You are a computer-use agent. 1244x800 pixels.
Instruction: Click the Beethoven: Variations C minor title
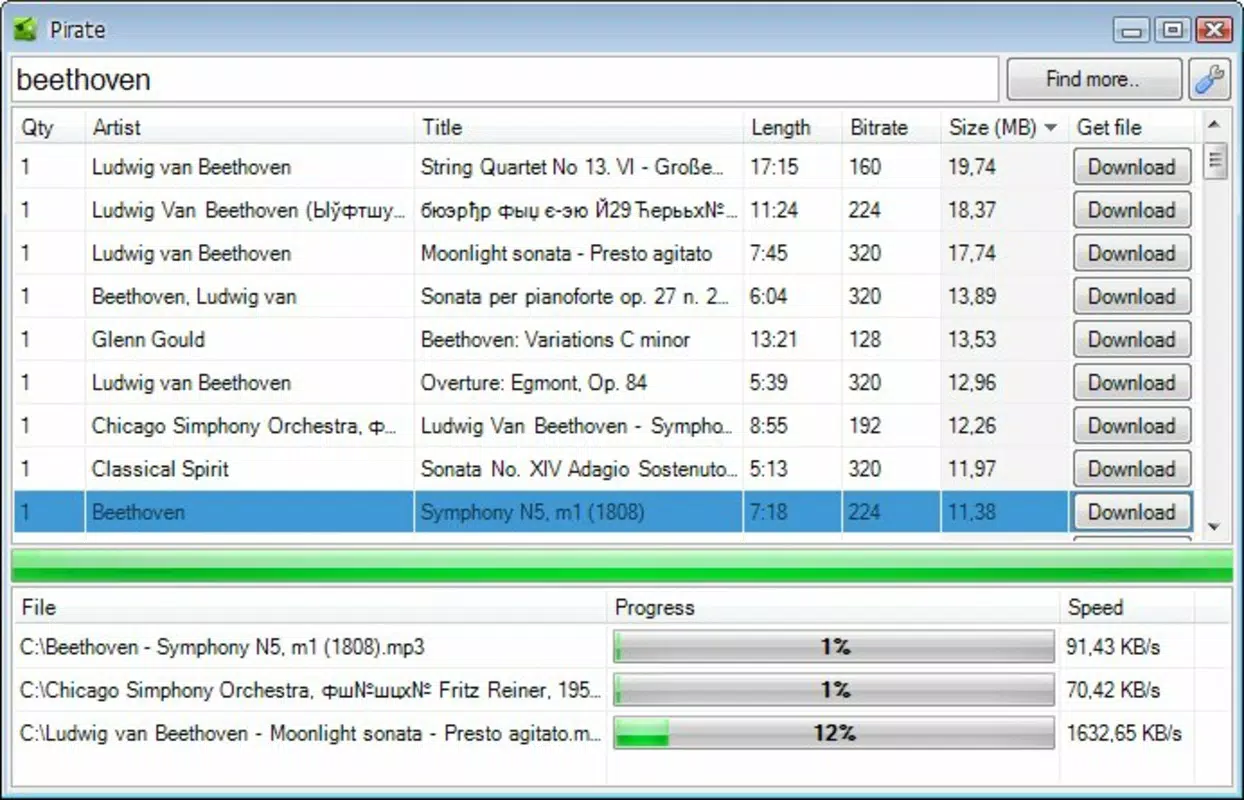coord(555,339)
